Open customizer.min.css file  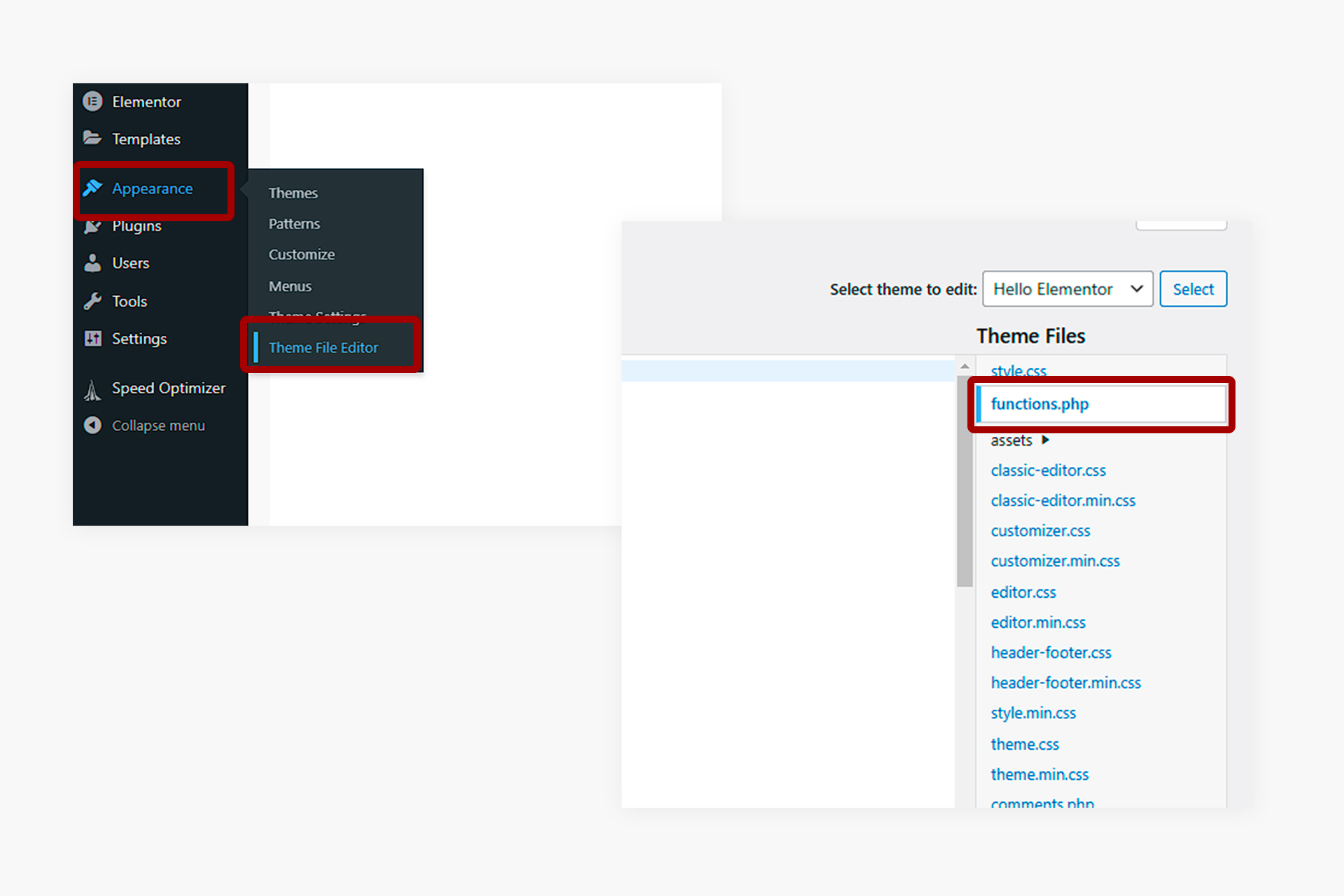(x=1055, y=561)
